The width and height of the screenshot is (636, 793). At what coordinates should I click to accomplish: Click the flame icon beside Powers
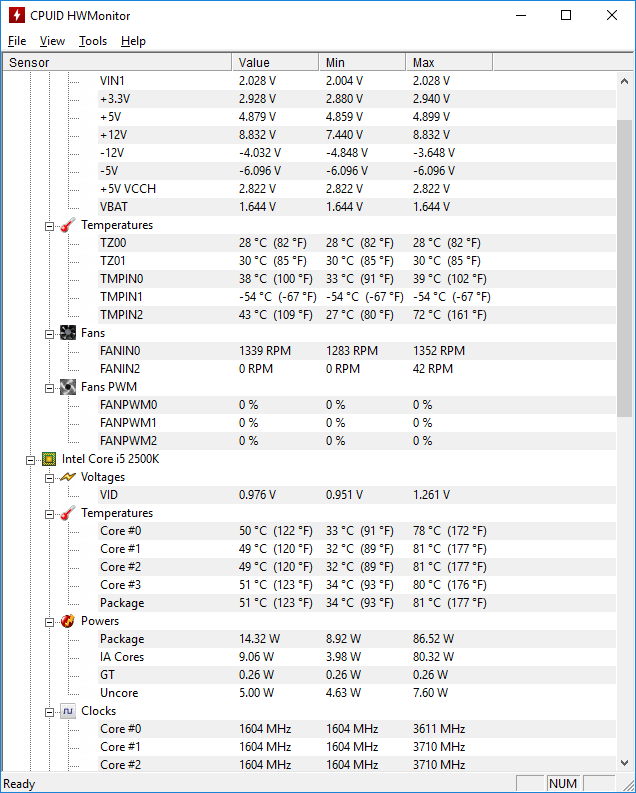click(68, 621)
